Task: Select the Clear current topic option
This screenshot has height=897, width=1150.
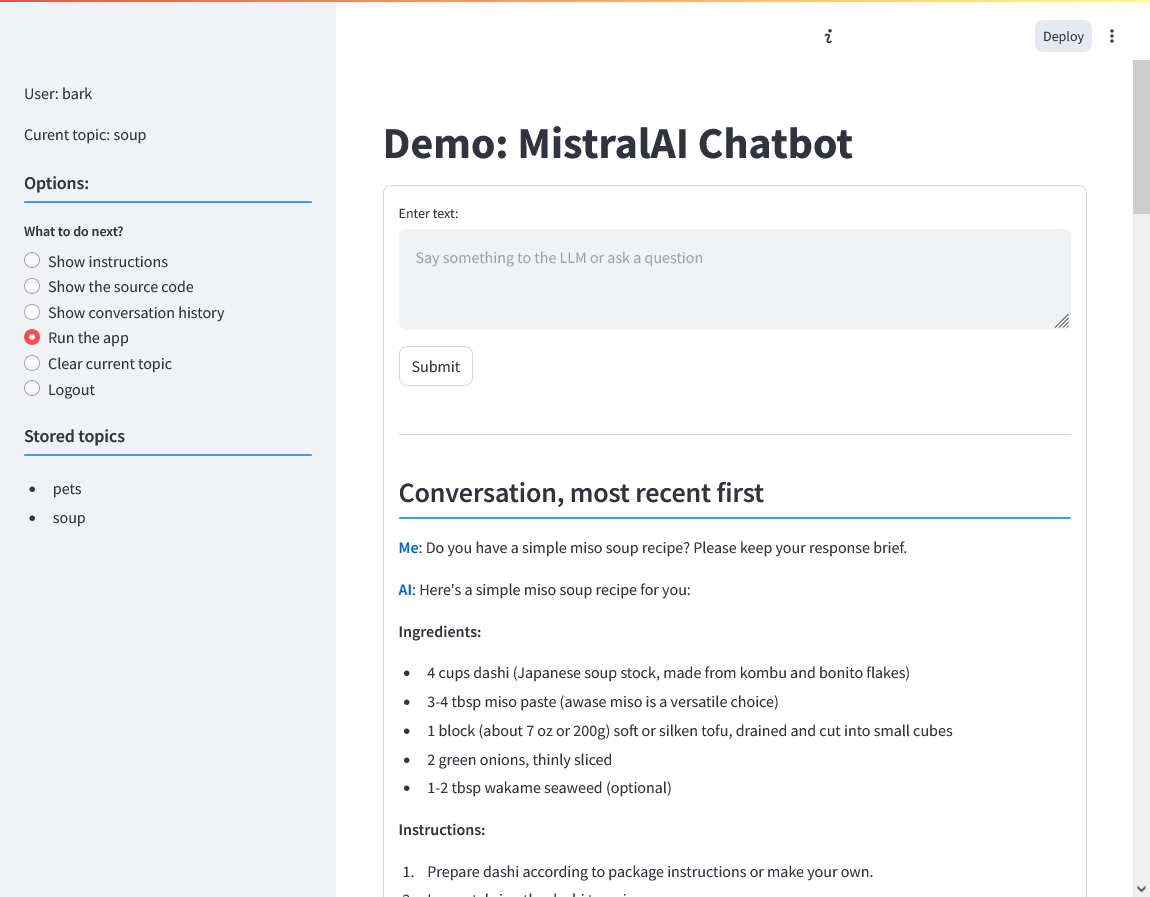Action: tap(98, 364)
